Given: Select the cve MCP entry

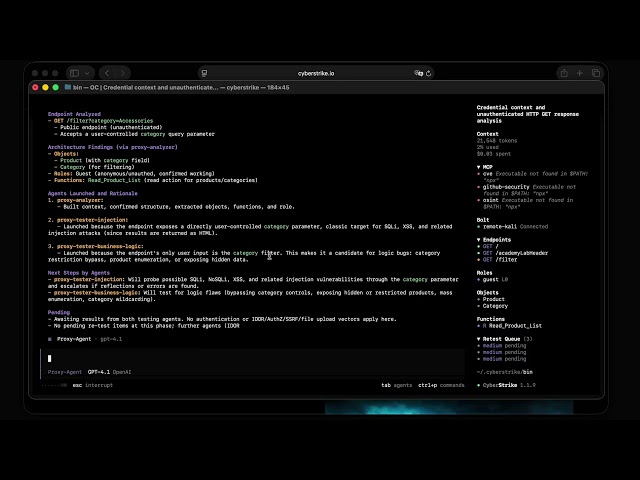Looking at the screenshot, I should (x=532, y=177).
